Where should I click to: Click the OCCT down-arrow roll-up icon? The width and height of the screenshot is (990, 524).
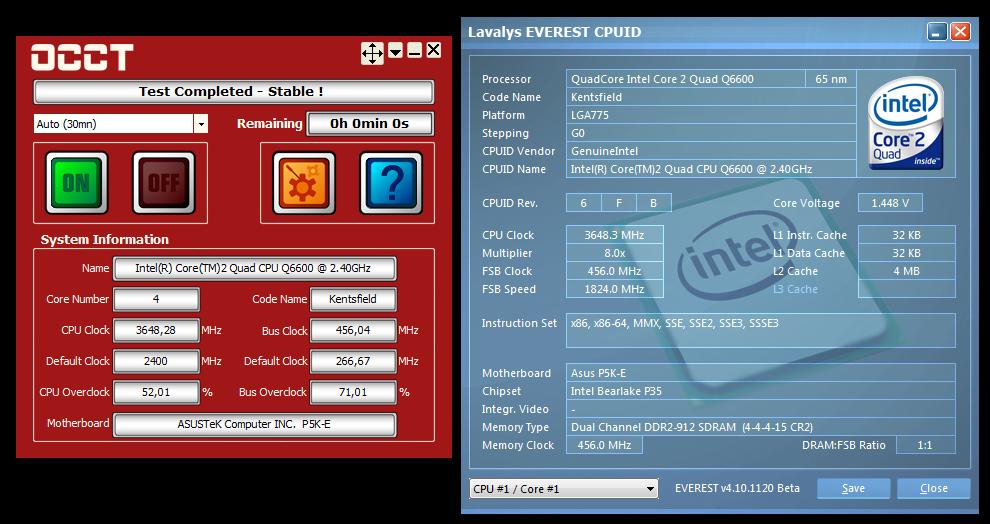tap(396, 51)
